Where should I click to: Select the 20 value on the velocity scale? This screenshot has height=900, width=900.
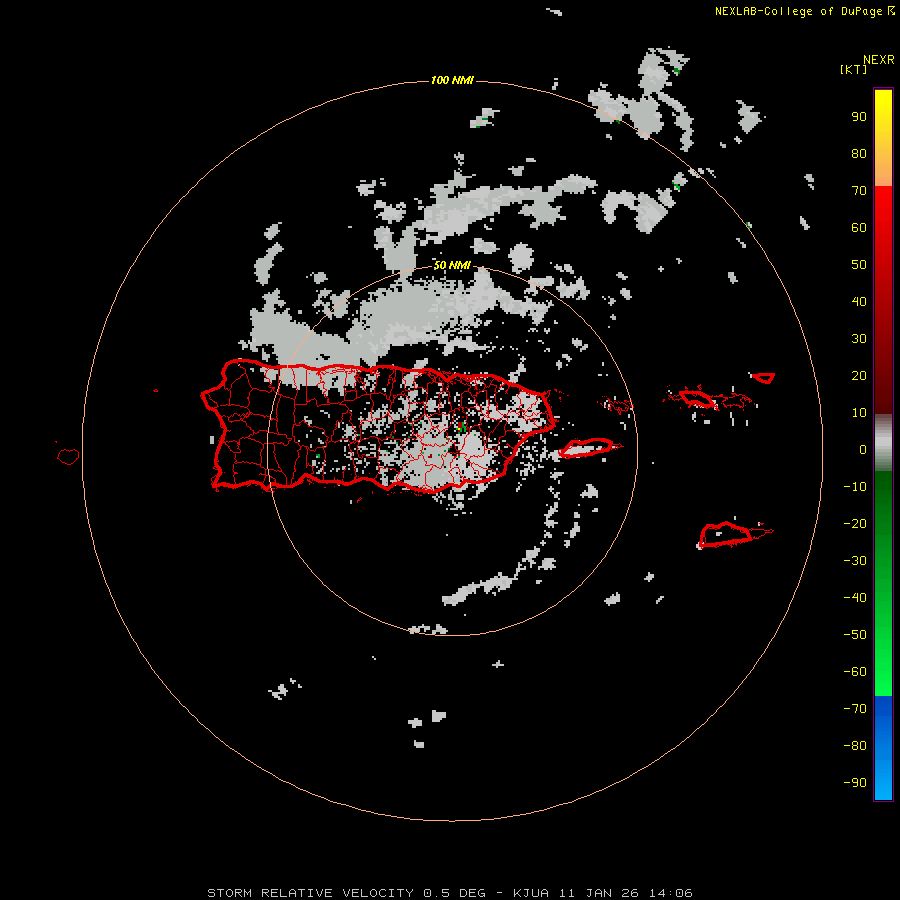click(x=859, y=376)
